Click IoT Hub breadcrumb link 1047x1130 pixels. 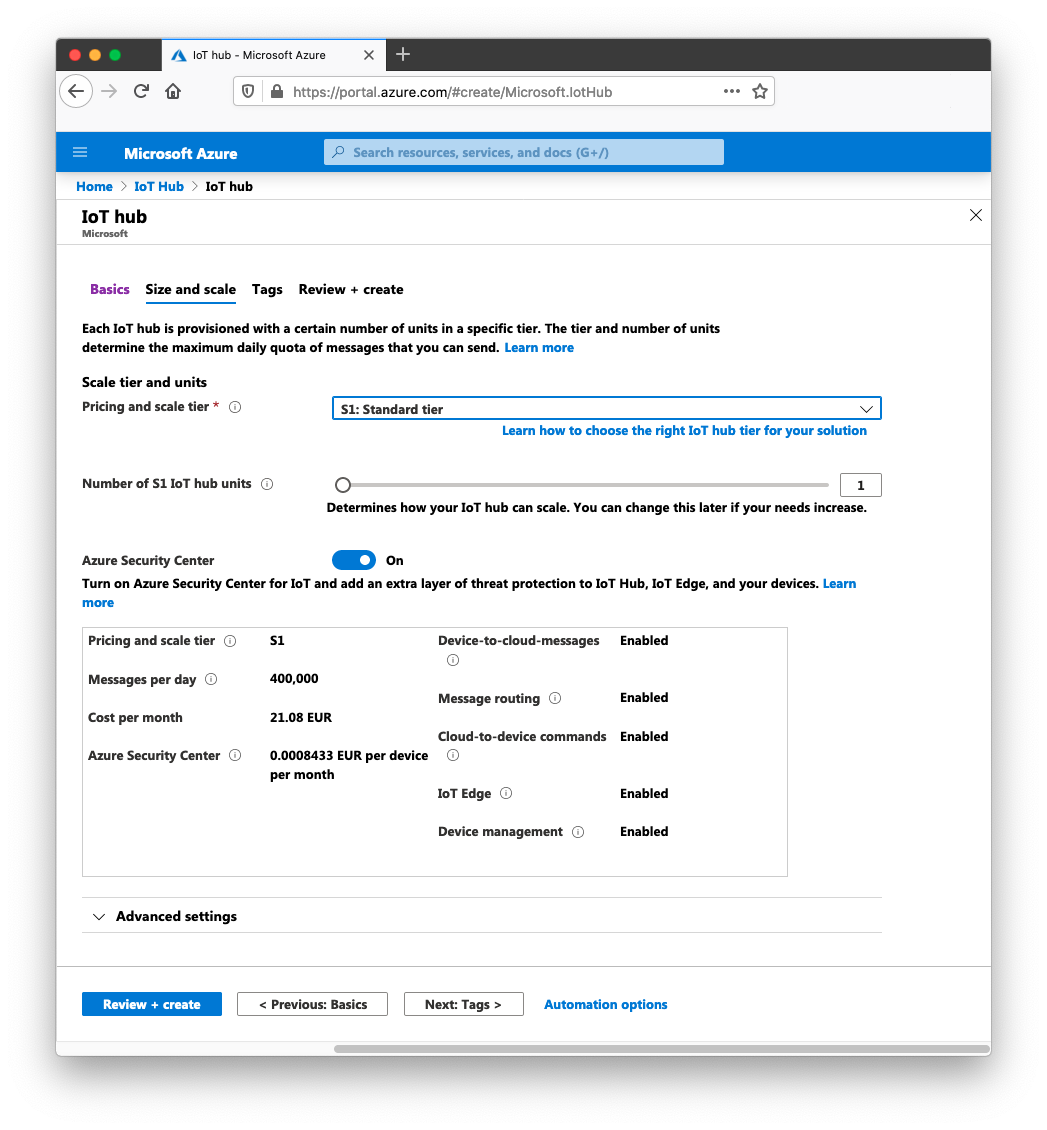[x=159, y=187]
